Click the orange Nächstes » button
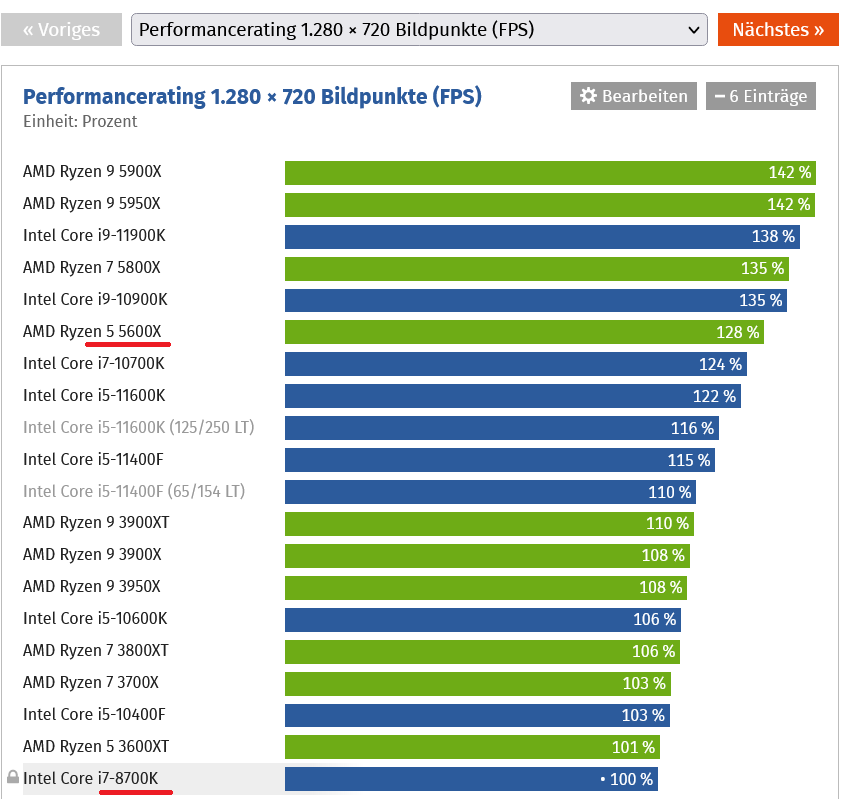This screenshot has width=844, height=800. (778, 29)
